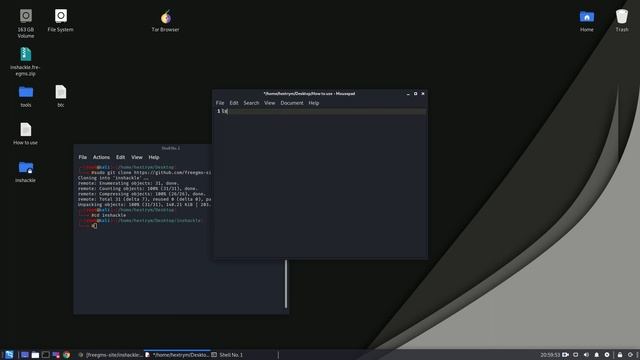Click the show desktop taskbar launcher
This screenshot has height=360, width=640.
coord(25,355)
